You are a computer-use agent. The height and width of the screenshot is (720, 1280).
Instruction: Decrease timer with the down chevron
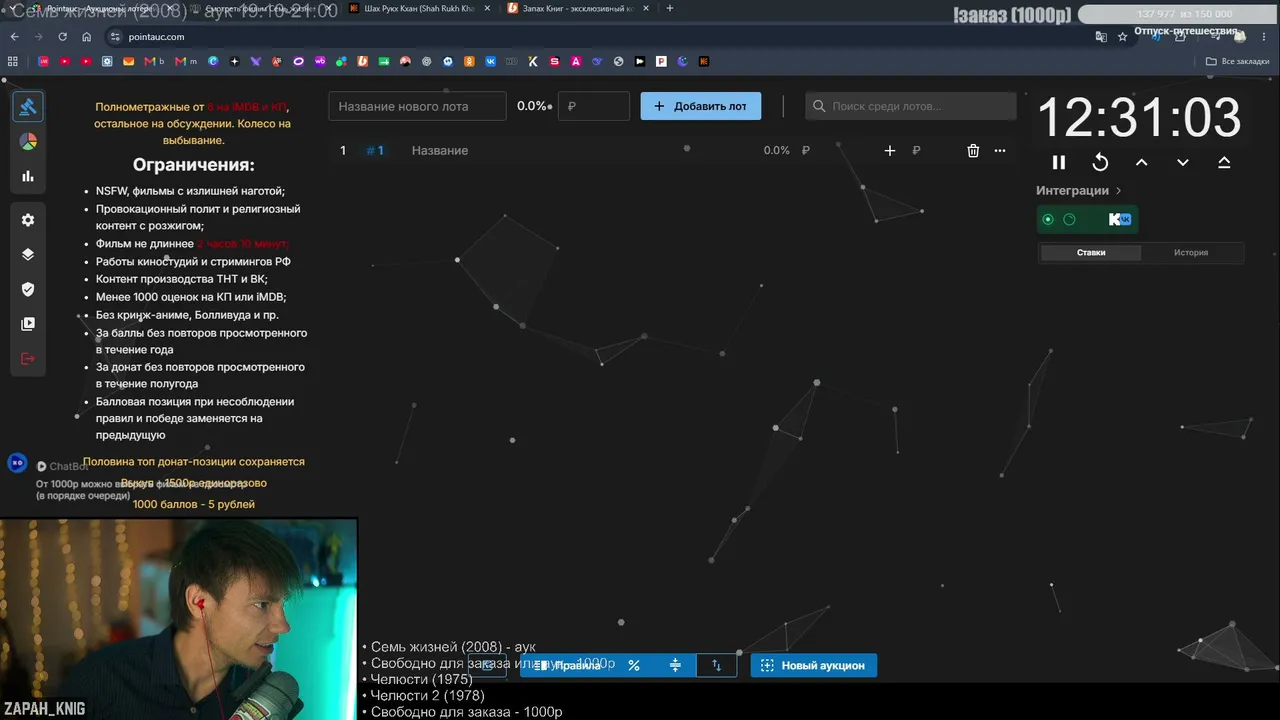(x=1183, y=162)
